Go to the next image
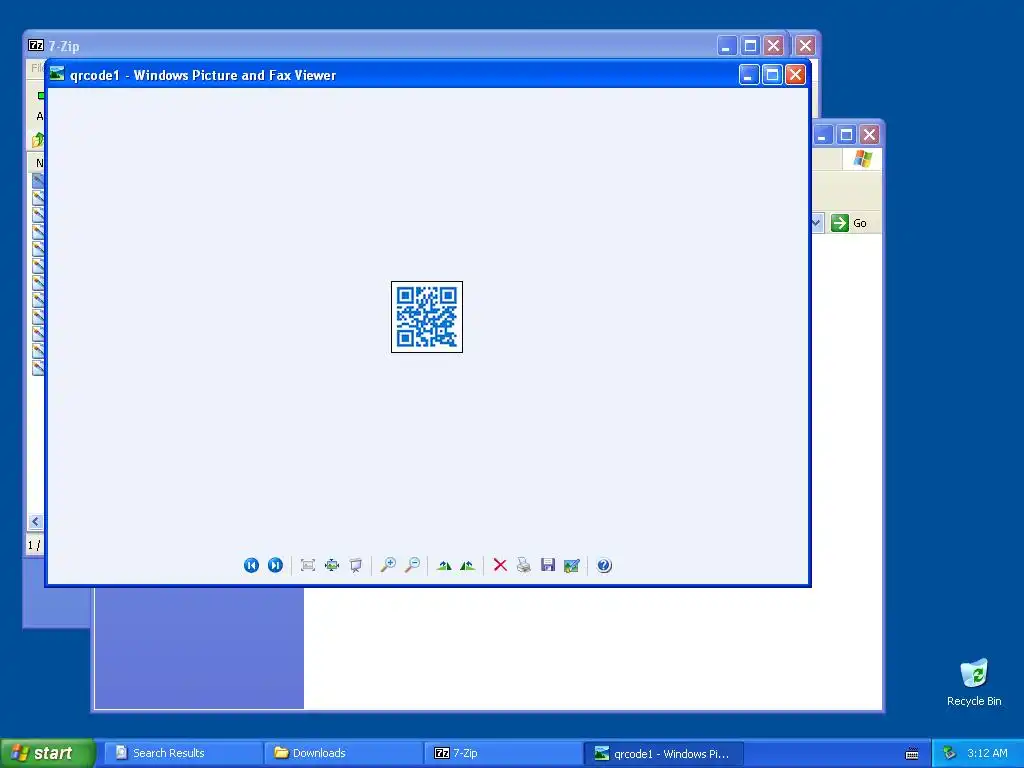The height and width of the screenshot is (768, 1024). point(276,566)
